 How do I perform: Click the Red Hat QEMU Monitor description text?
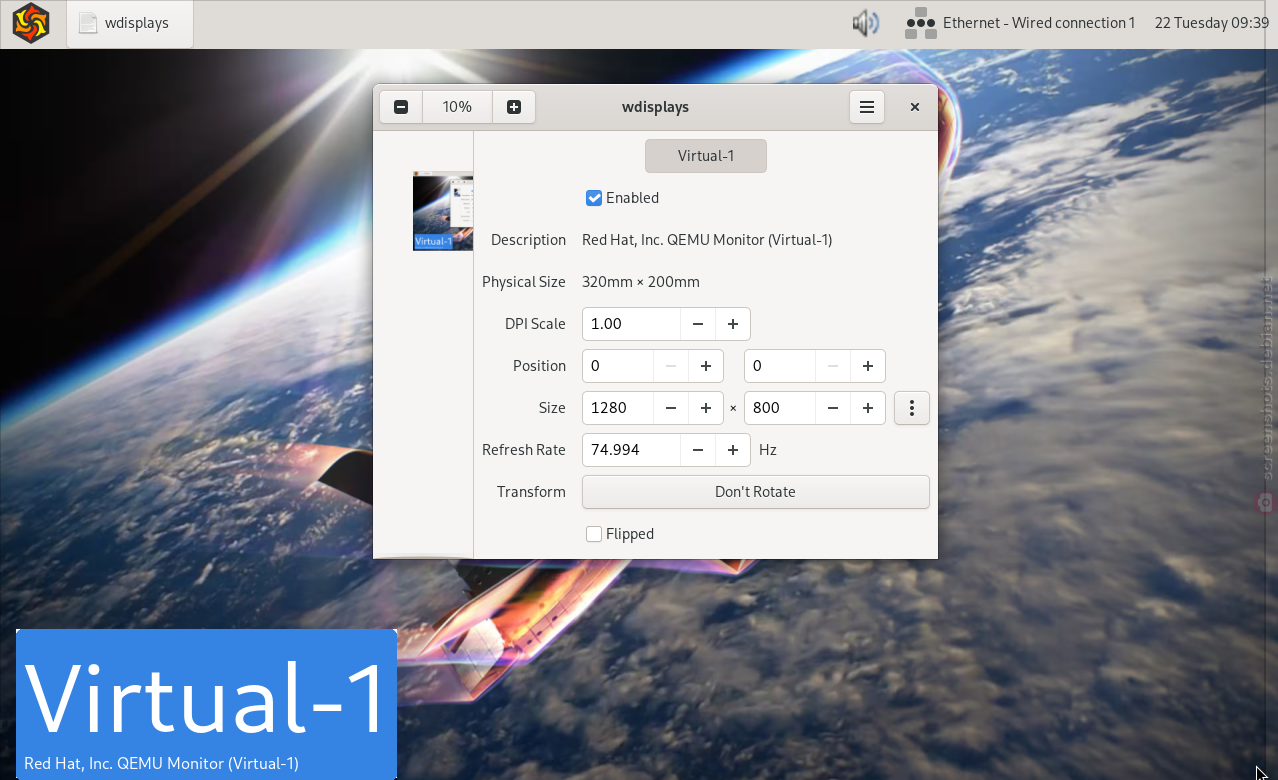tap(707, 240)
